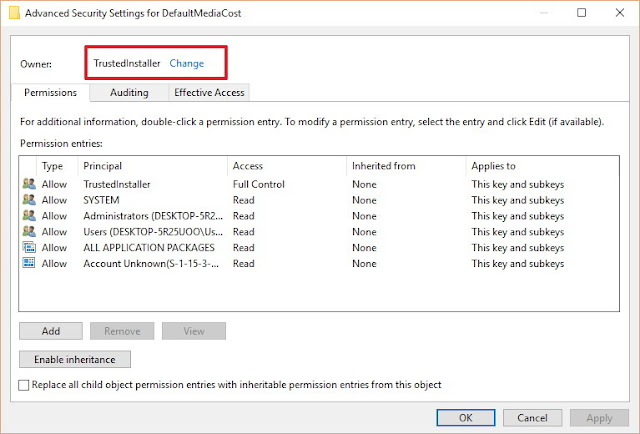Click the SYSTEM entry user icon

(28, 200)
